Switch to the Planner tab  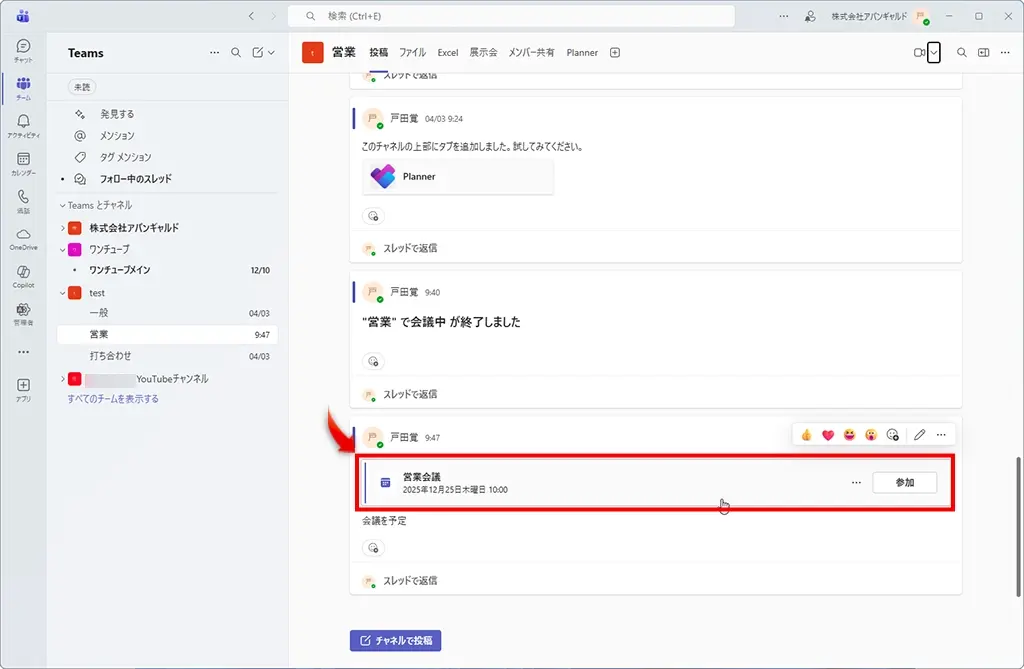click(x=582, y=53)
